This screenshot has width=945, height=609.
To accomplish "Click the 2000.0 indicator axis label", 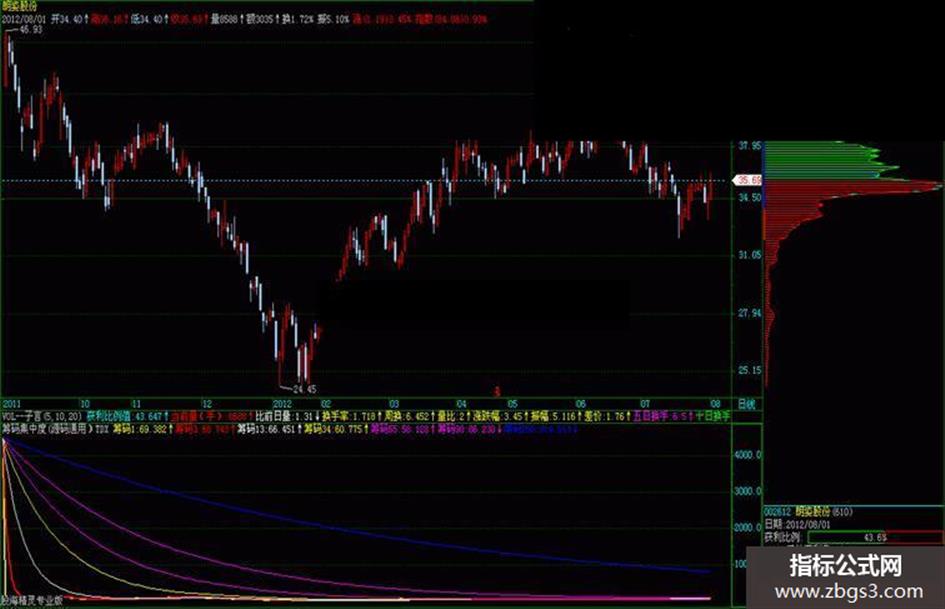I will point(747,528).
